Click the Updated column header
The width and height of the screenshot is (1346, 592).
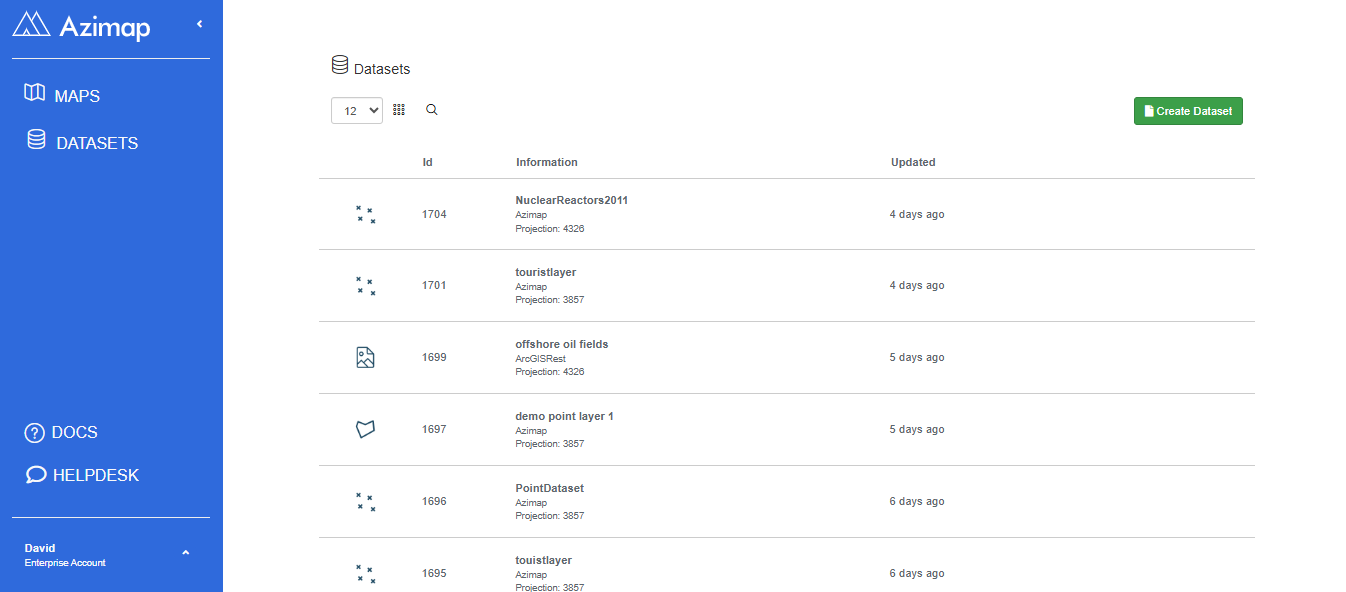coord(913,162)
